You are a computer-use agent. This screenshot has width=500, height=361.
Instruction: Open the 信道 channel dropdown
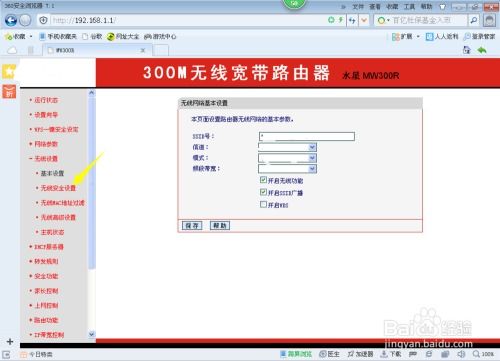(287, 147)
